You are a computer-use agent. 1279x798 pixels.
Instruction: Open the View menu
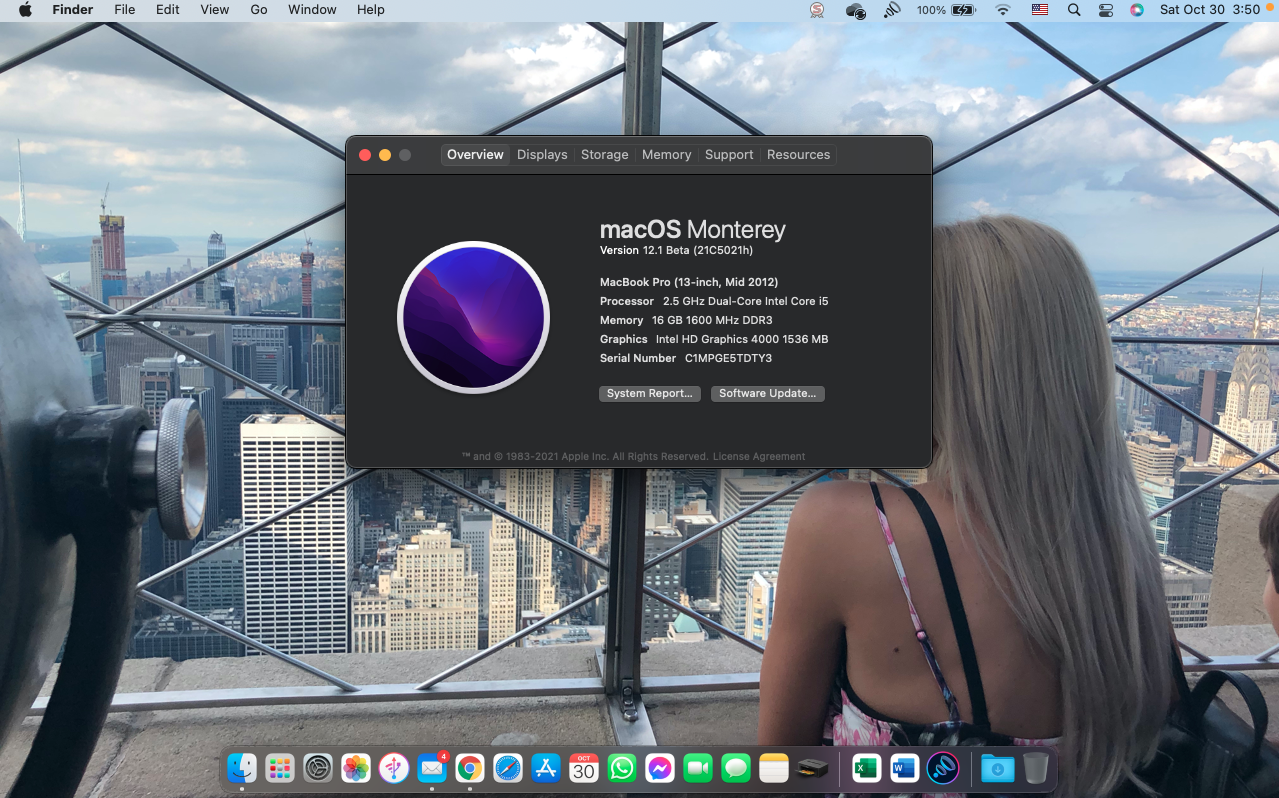point(215,10)
